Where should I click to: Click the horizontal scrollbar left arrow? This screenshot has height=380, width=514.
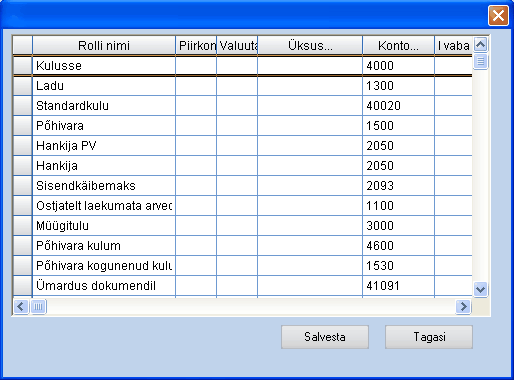[x=21, y=306]
